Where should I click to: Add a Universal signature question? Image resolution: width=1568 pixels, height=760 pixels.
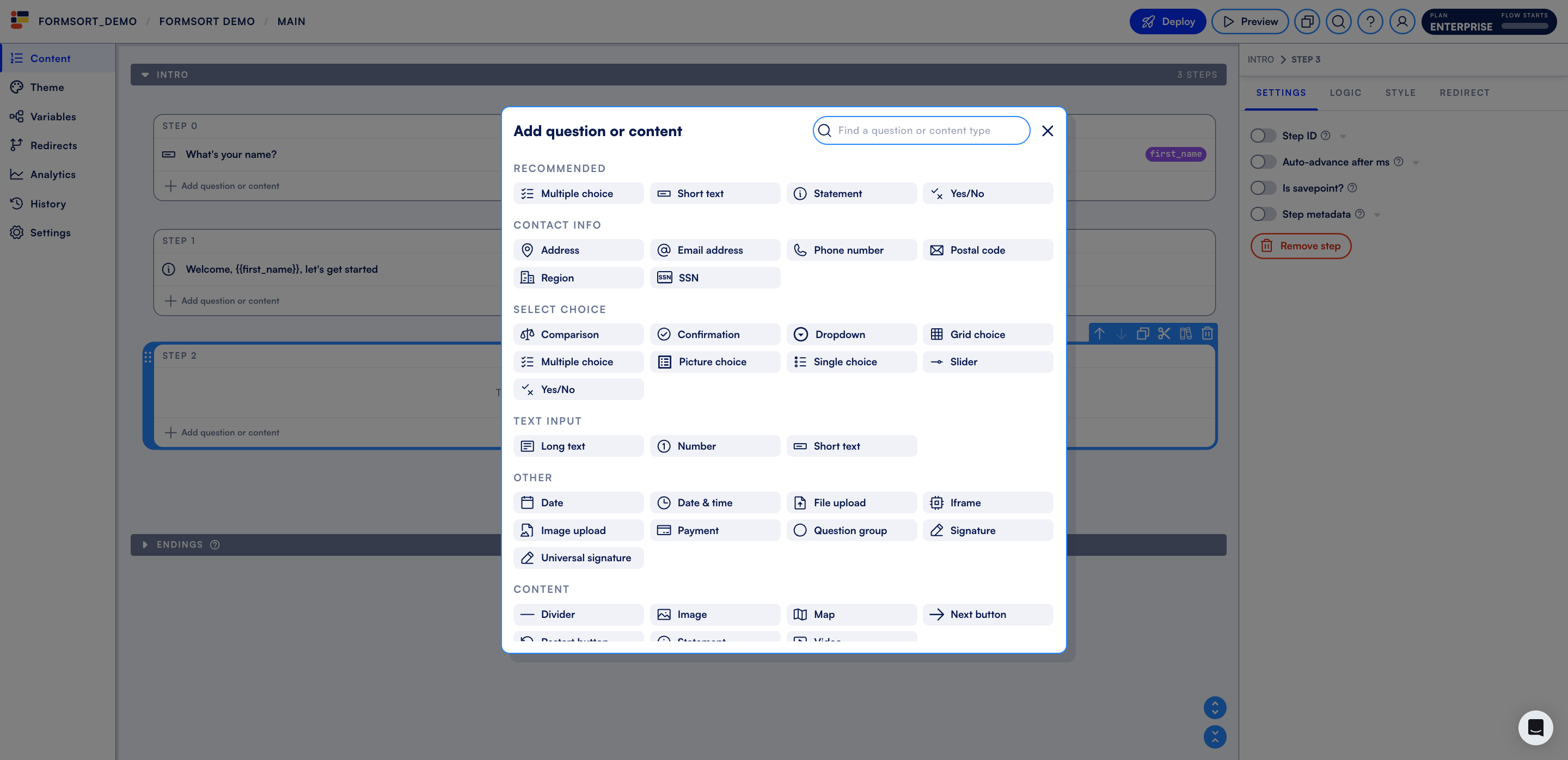(x=578, y=558)
